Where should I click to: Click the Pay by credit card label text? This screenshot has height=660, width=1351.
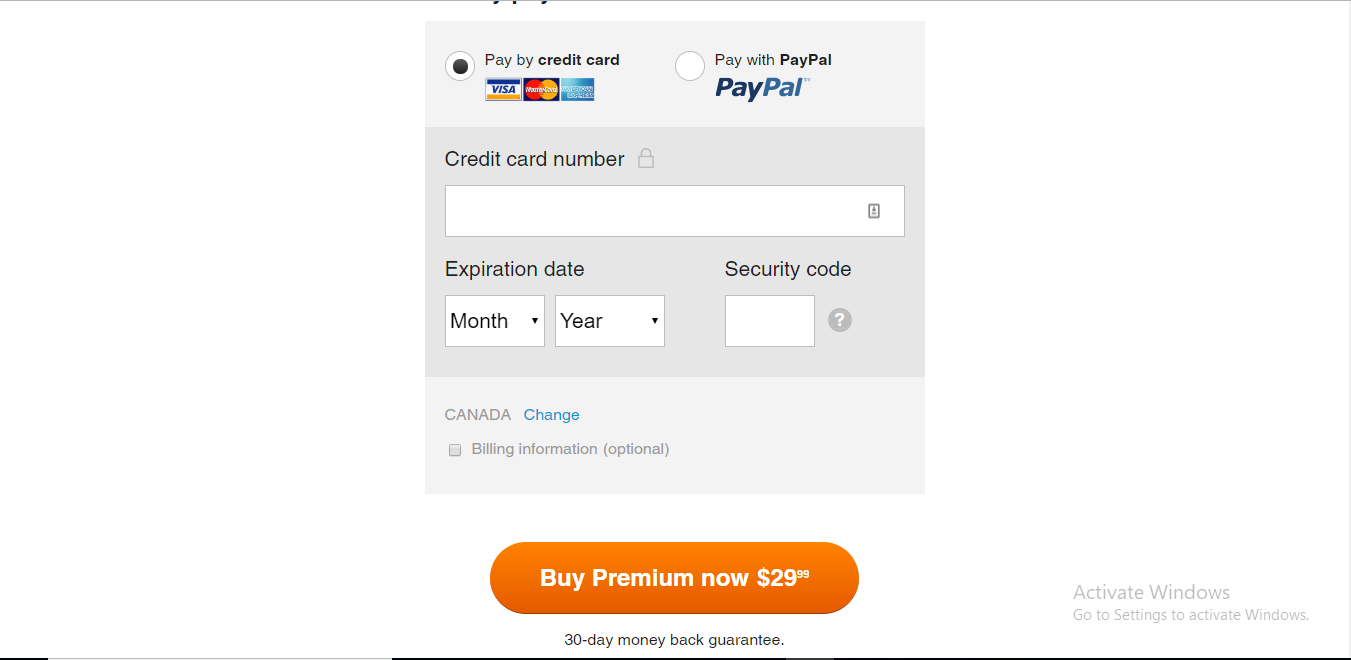pos(552,60)
